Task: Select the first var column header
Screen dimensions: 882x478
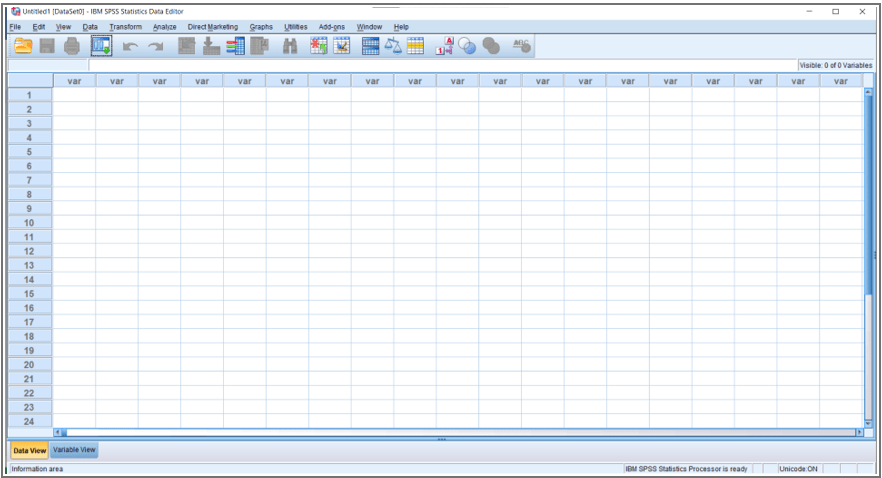Action: coord(74,81)
